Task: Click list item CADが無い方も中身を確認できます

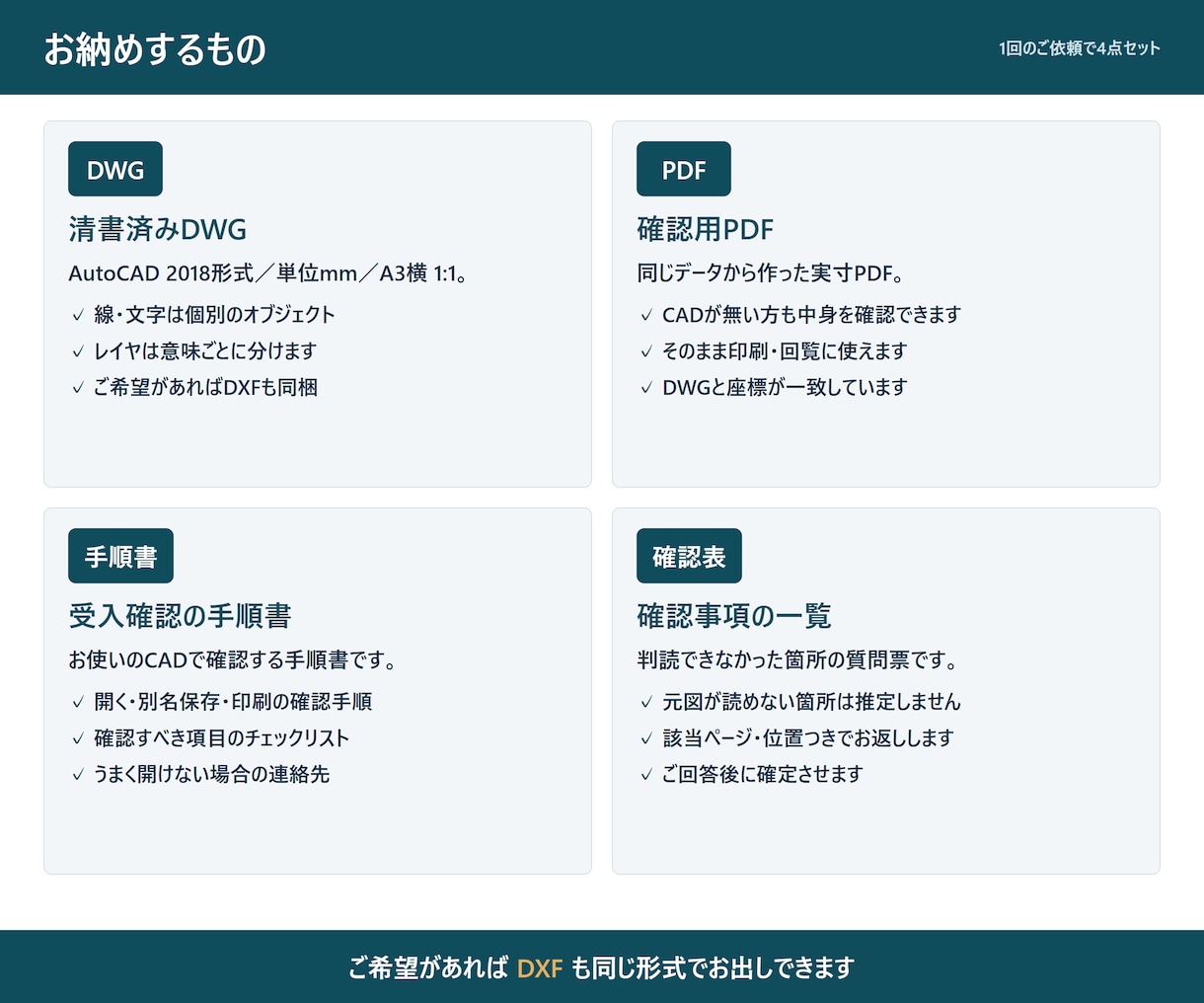Action: coord(811,315)
